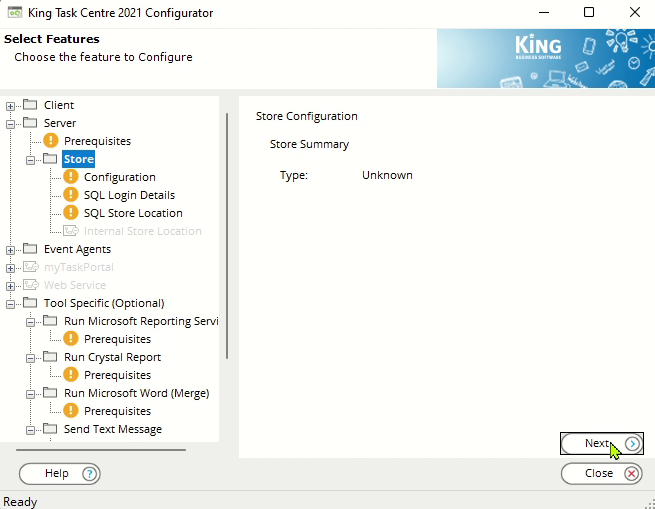This screenshot has width=655, height=509.
Task: Open SQL Store Location item
Action: (133, 213)
